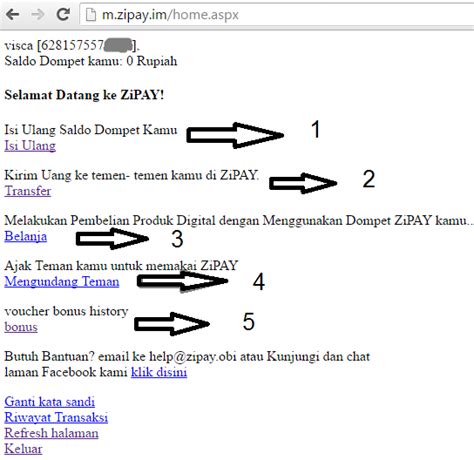Click the Melakukan Pembelian Produk Digital text
The image size is (474, 460).
[x=238, y=220]
